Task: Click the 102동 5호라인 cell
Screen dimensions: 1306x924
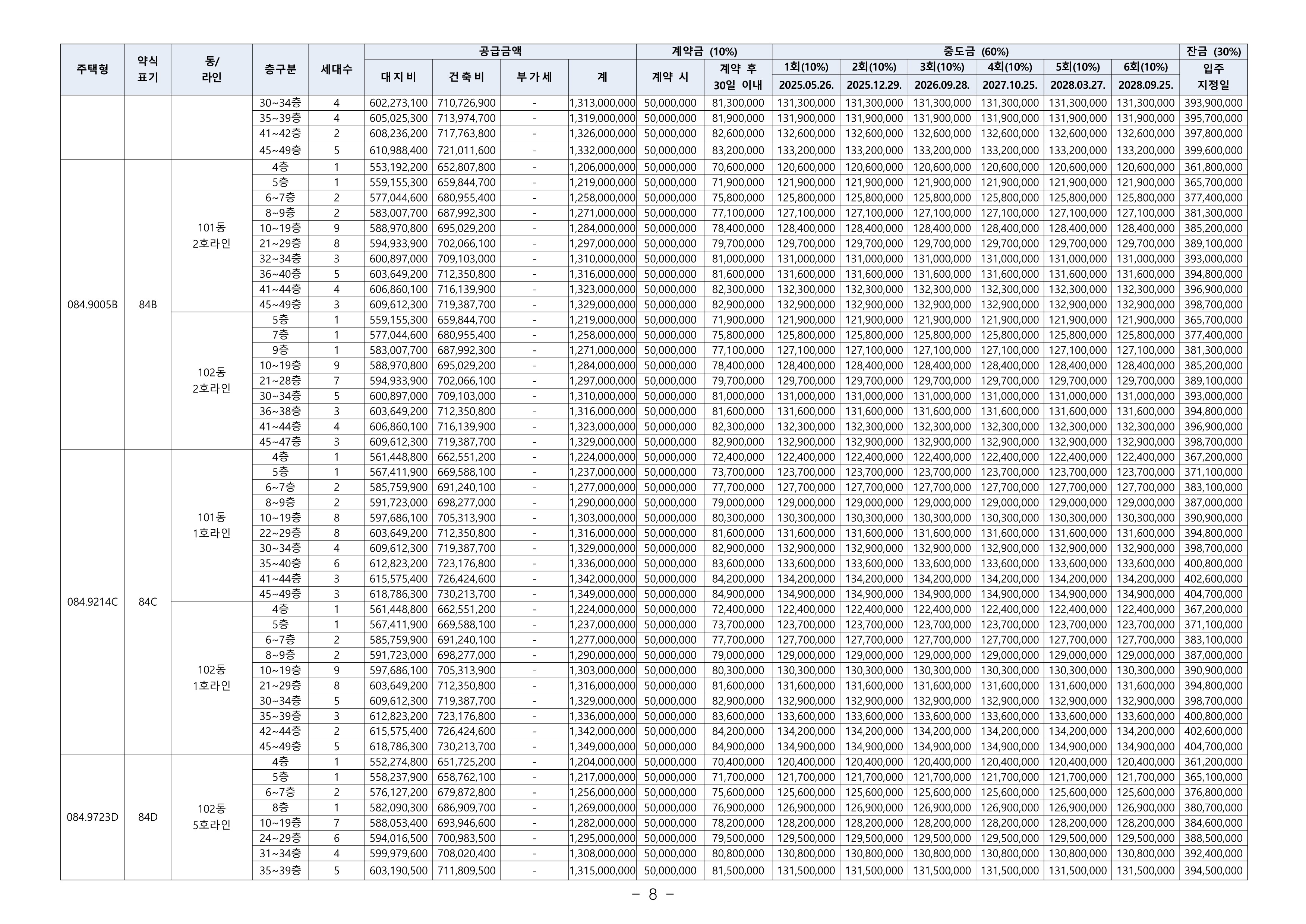Action: [x=212, y=817]
